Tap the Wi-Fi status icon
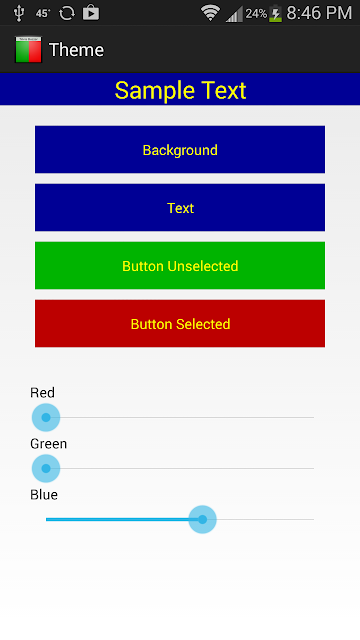 pyautogui.click(x=211, y=13)
